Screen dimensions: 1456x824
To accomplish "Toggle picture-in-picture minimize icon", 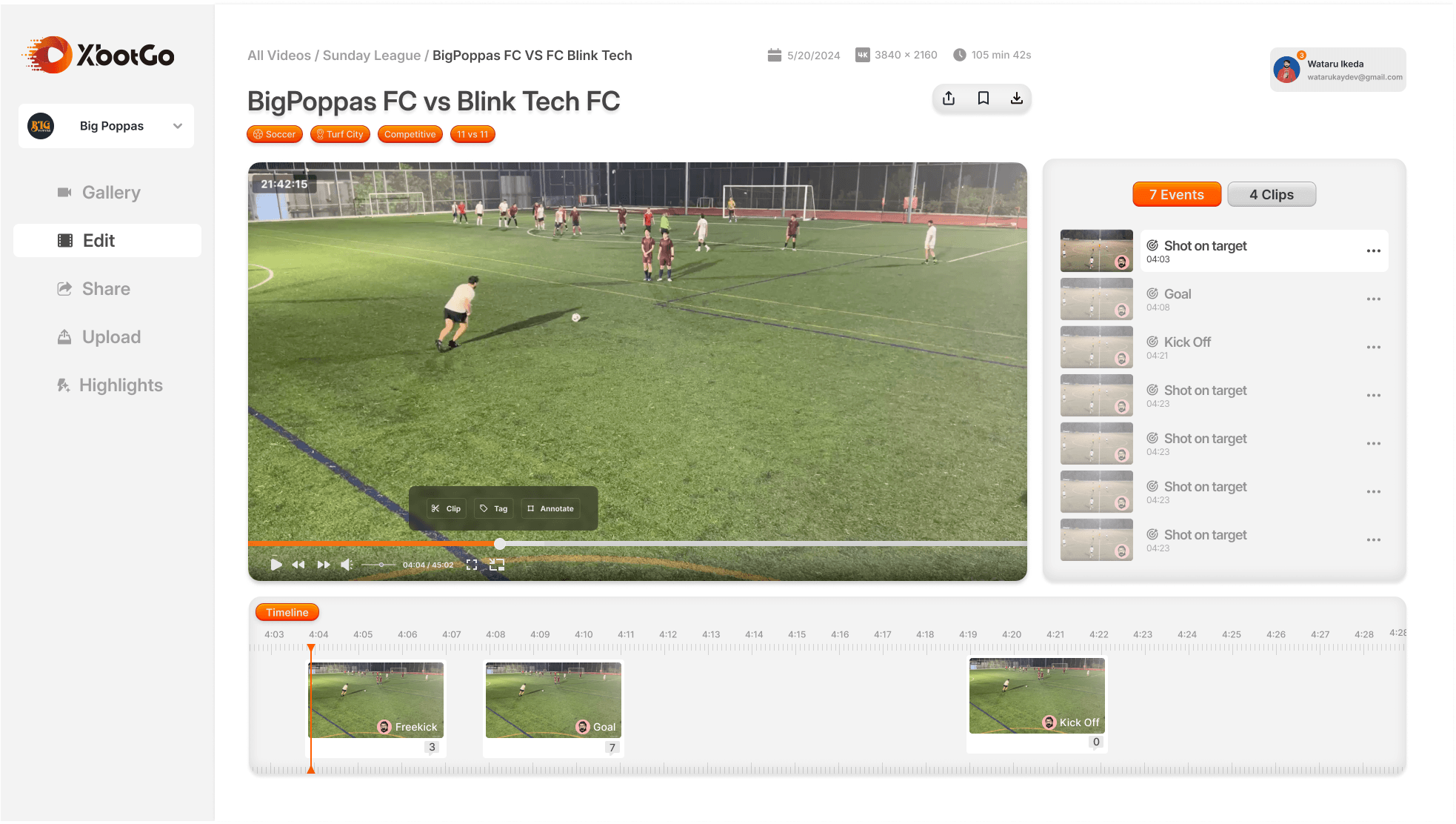I will pos(497,565).
